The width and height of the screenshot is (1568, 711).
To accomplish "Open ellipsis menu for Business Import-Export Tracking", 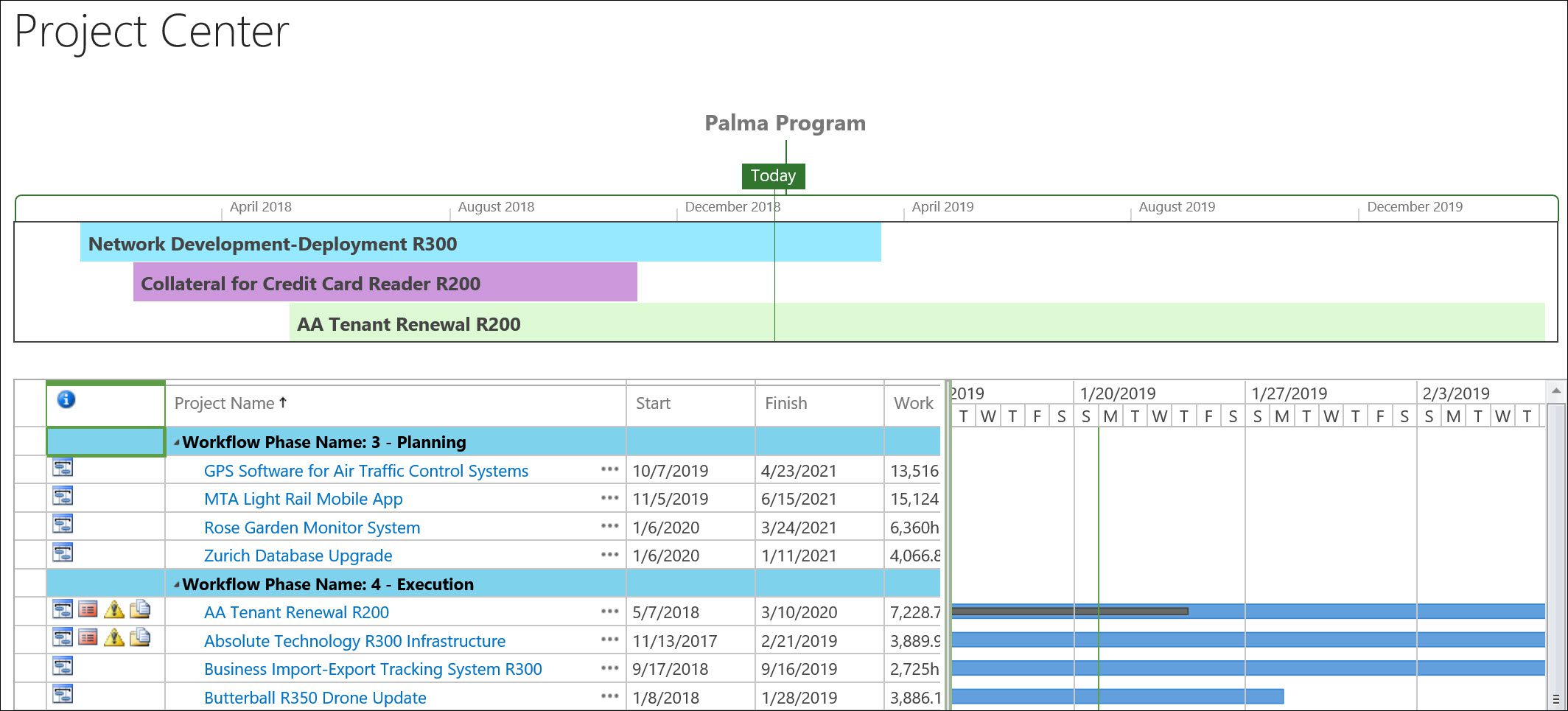I will coord(609,668).
